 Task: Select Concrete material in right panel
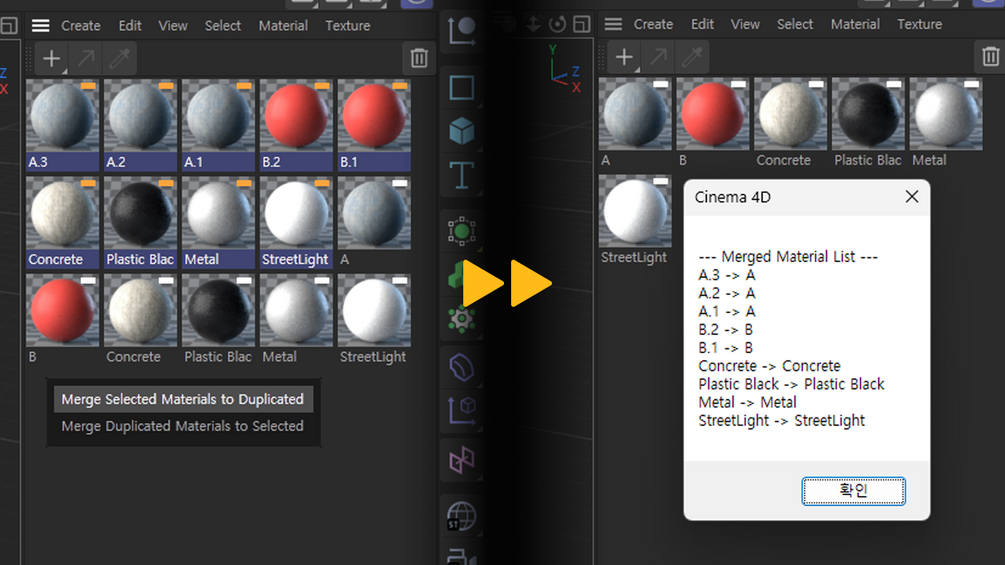pyautogui.click(x=790, y=114)
